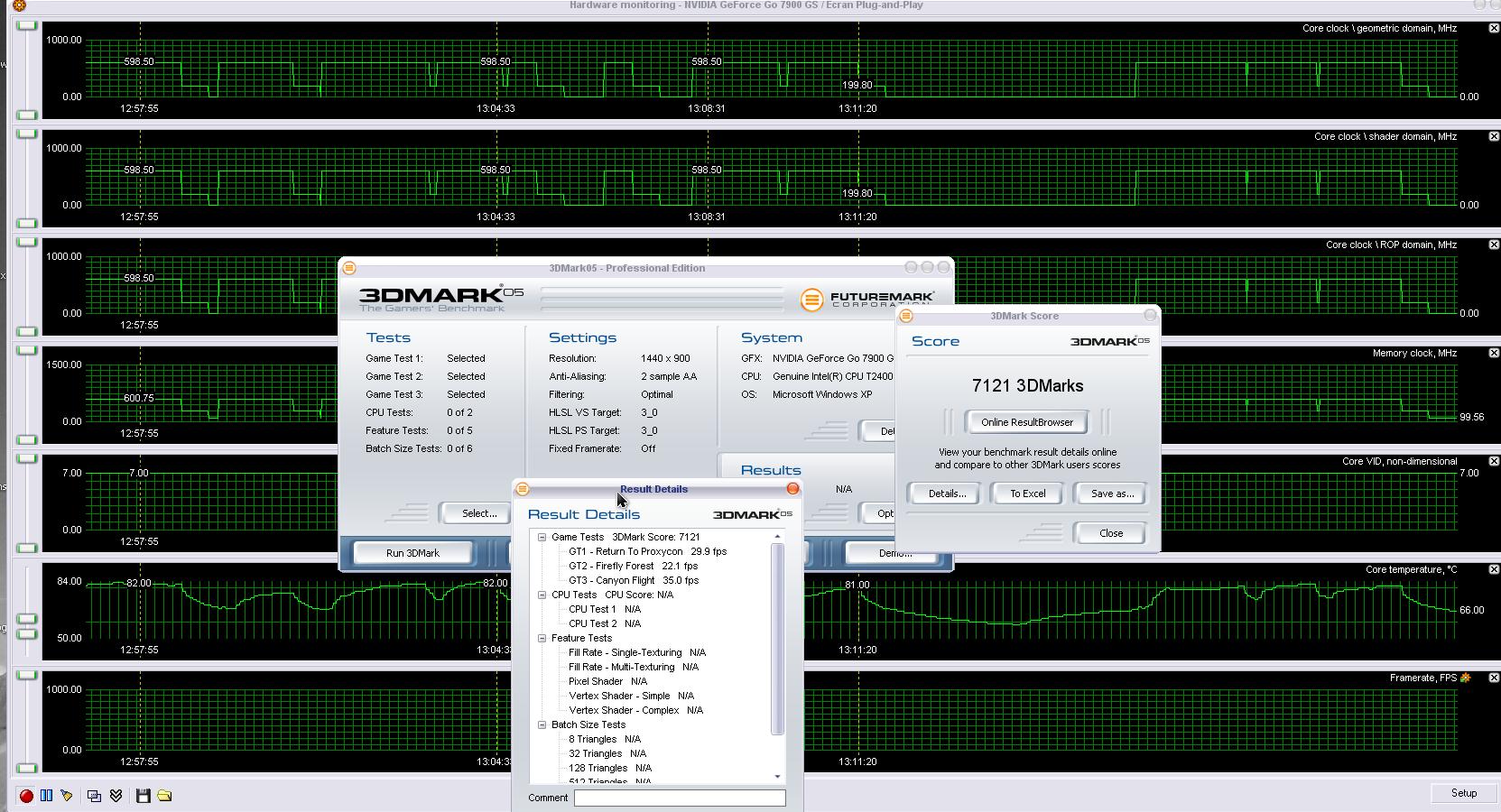This screenshot has height=812, width=1501.
Task: Click the Comment input field
Action: point(680,798)
